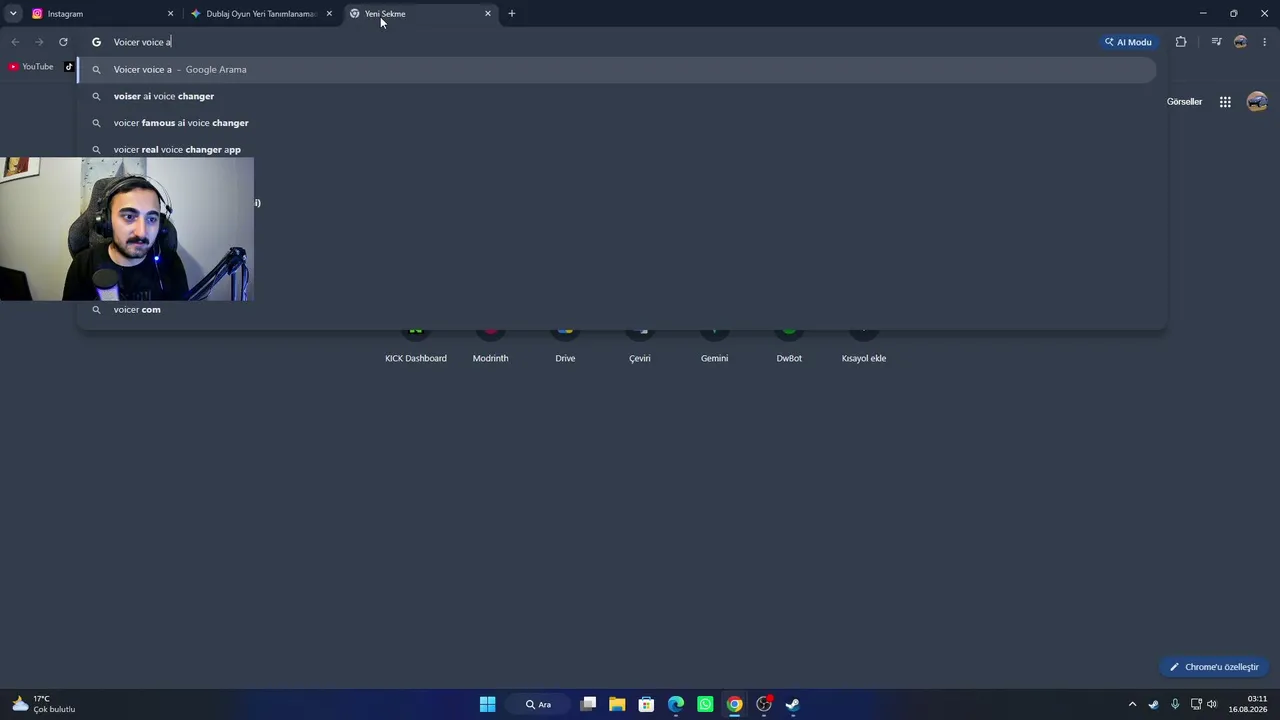1280x720 pixels.
Task: Select 'Voicer voice a - Google Arama' suggestion
Action: [x=617, y=70]
